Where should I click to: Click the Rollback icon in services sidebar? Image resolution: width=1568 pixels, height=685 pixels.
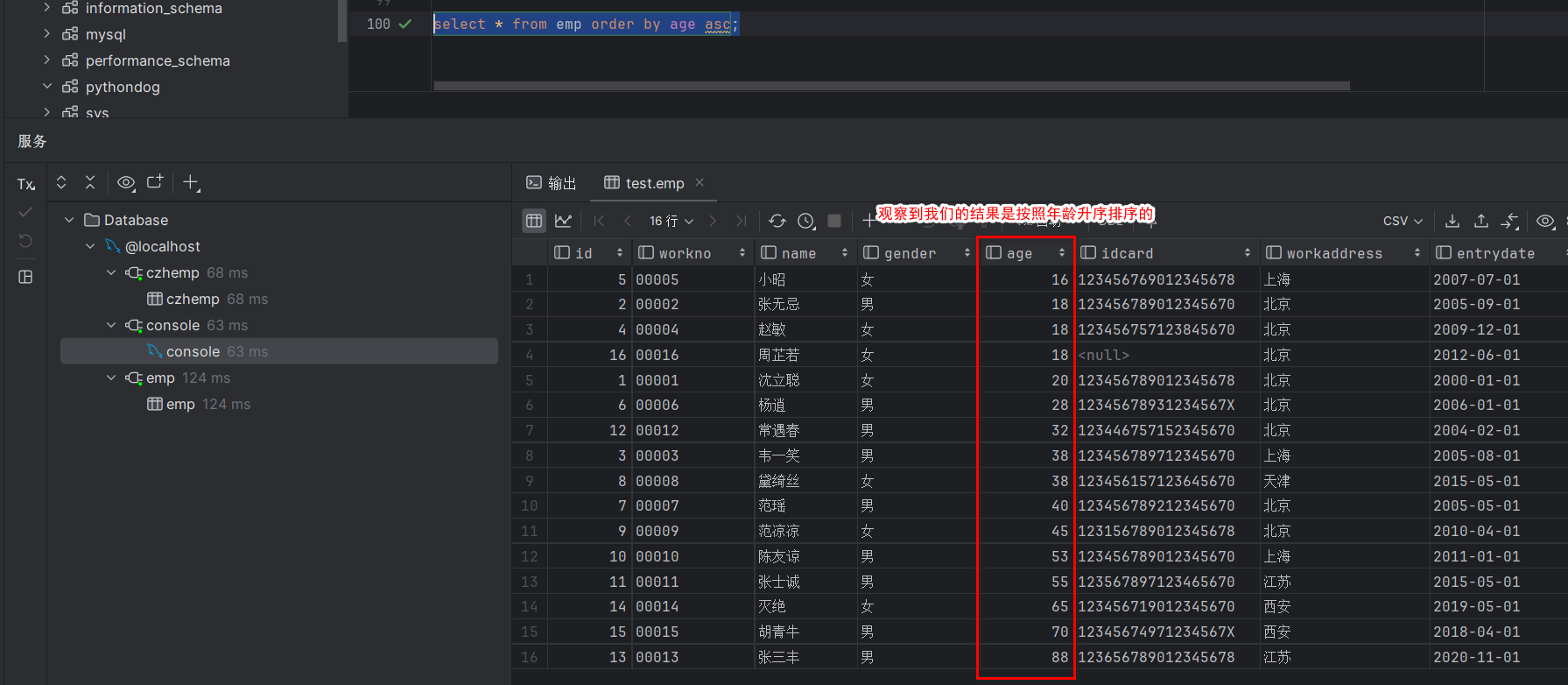pos(25,241)
